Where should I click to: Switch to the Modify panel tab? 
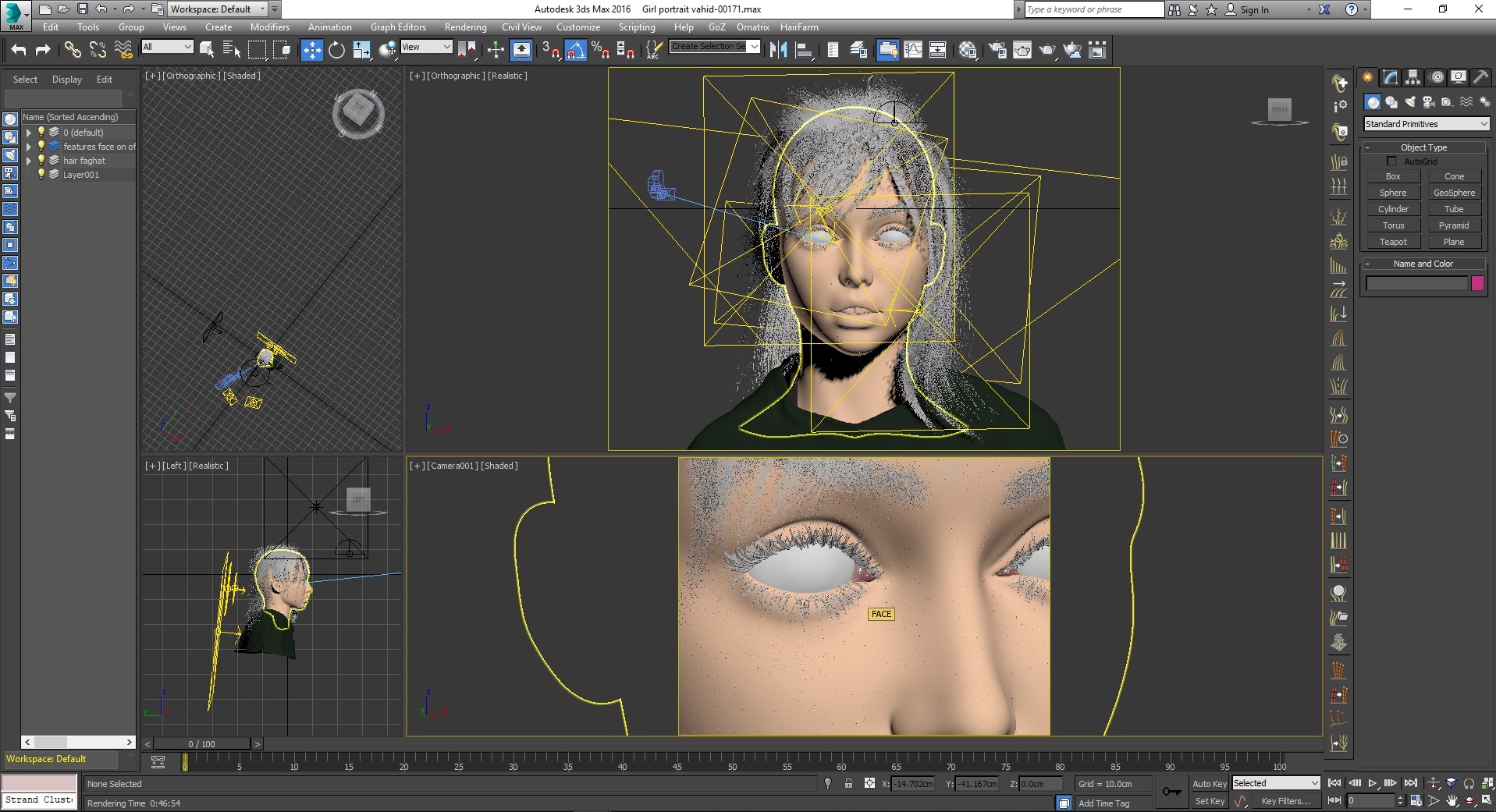(x=1390, y=77)
